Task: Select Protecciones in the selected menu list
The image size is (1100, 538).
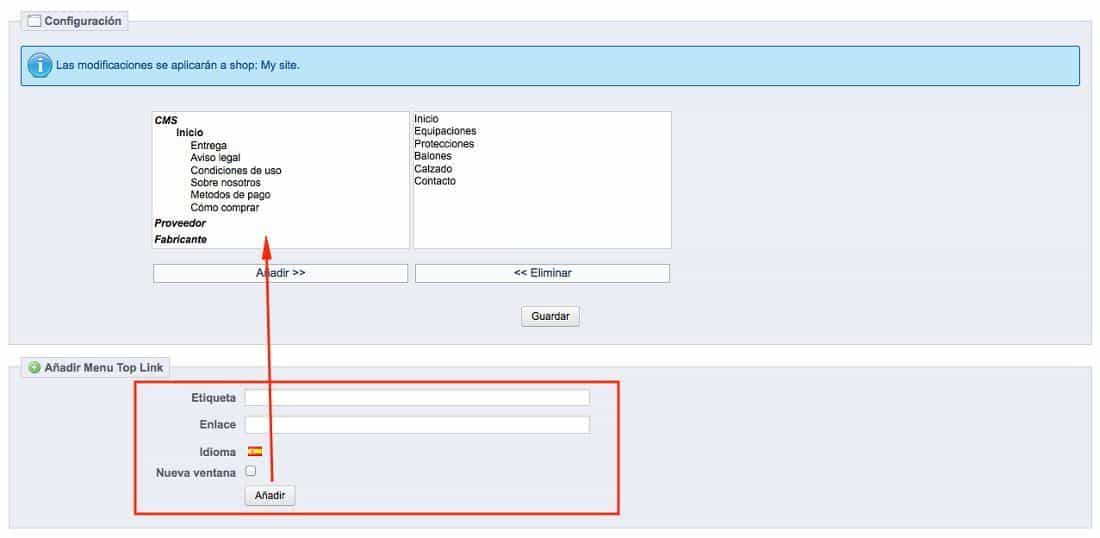Action: (444, 144)
